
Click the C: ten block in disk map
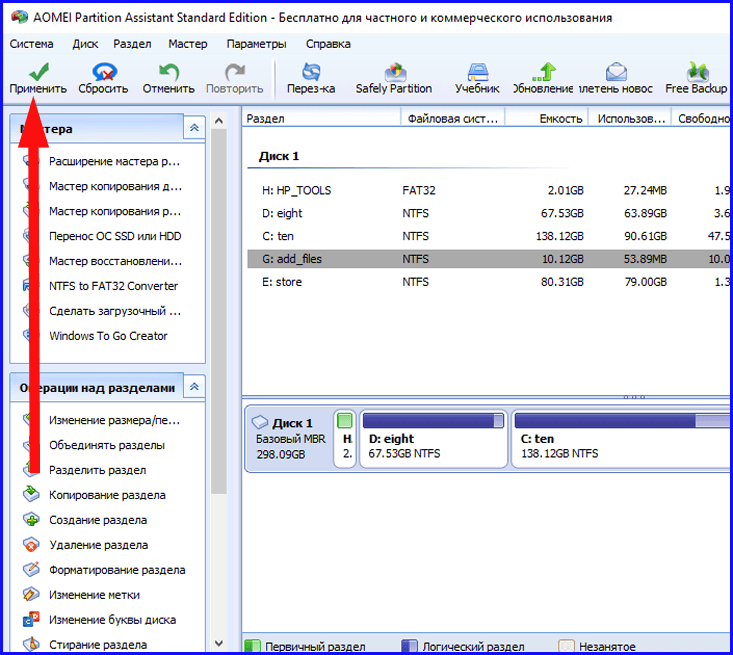pyautogui.click(x=622, y=439)
